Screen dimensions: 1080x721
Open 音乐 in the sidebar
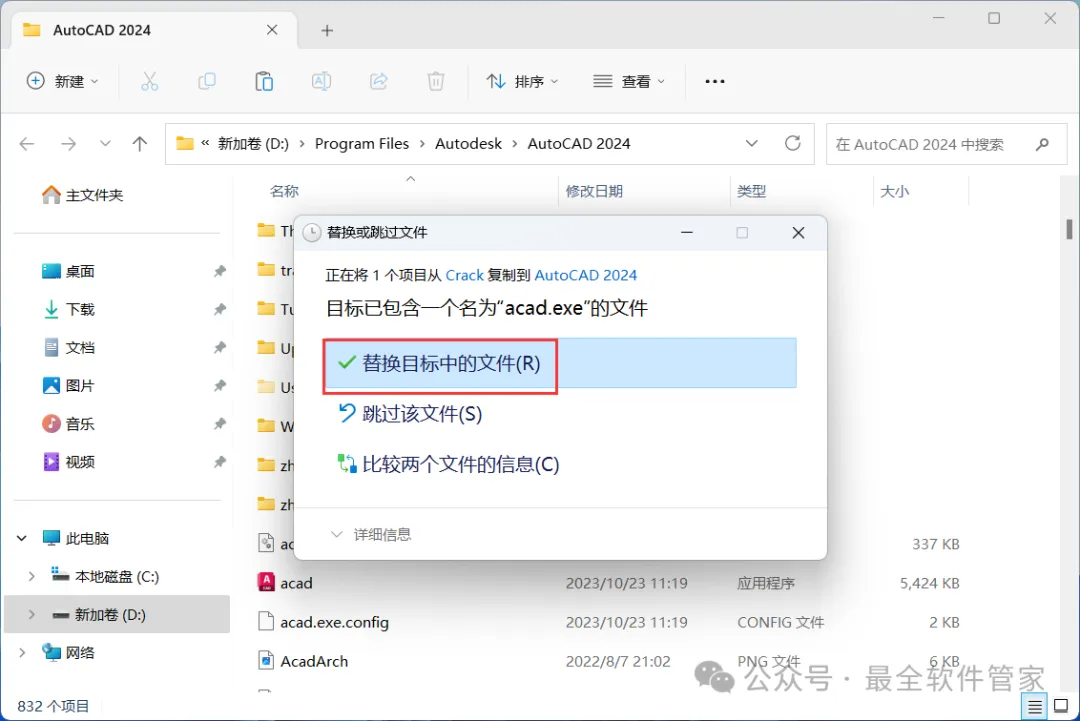click(x=68, y=424)
